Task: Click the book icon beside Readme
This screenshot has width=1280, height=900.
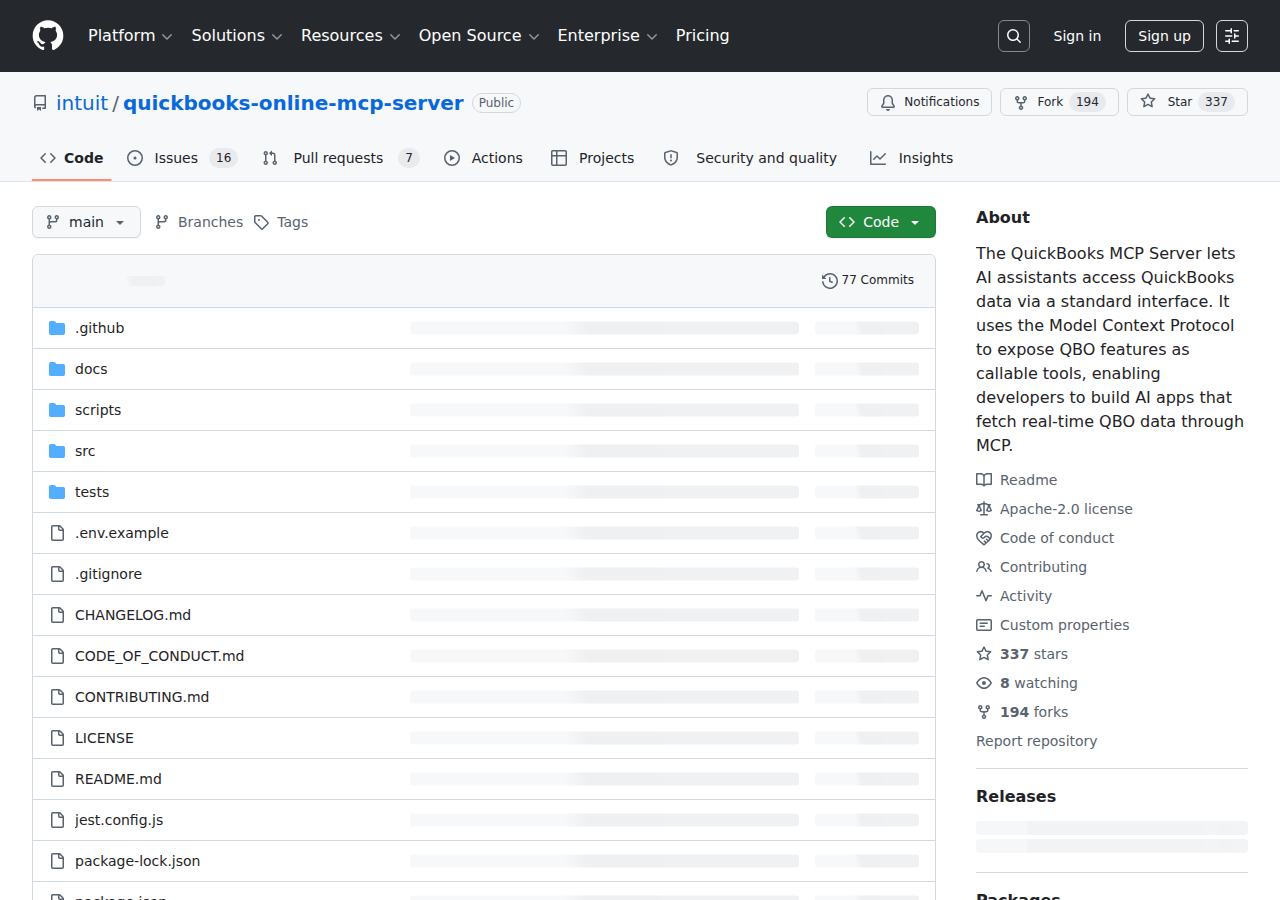Action: tap(984, 480)
